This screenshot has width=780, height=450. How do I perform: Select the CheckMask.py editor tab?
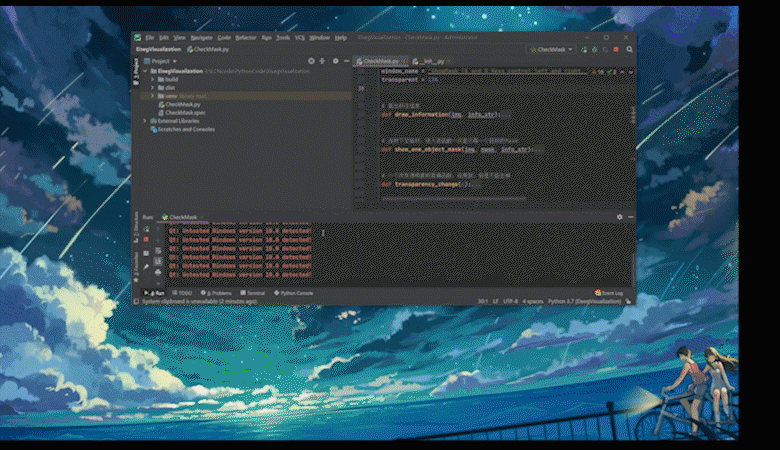tap(381, 61)
